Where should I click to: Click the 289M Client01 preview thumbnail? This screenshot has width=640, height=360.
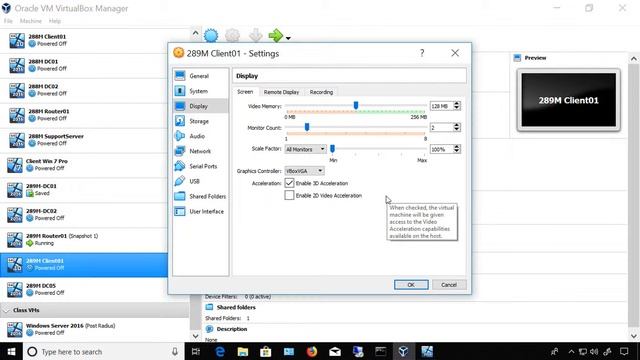point(569,100)
